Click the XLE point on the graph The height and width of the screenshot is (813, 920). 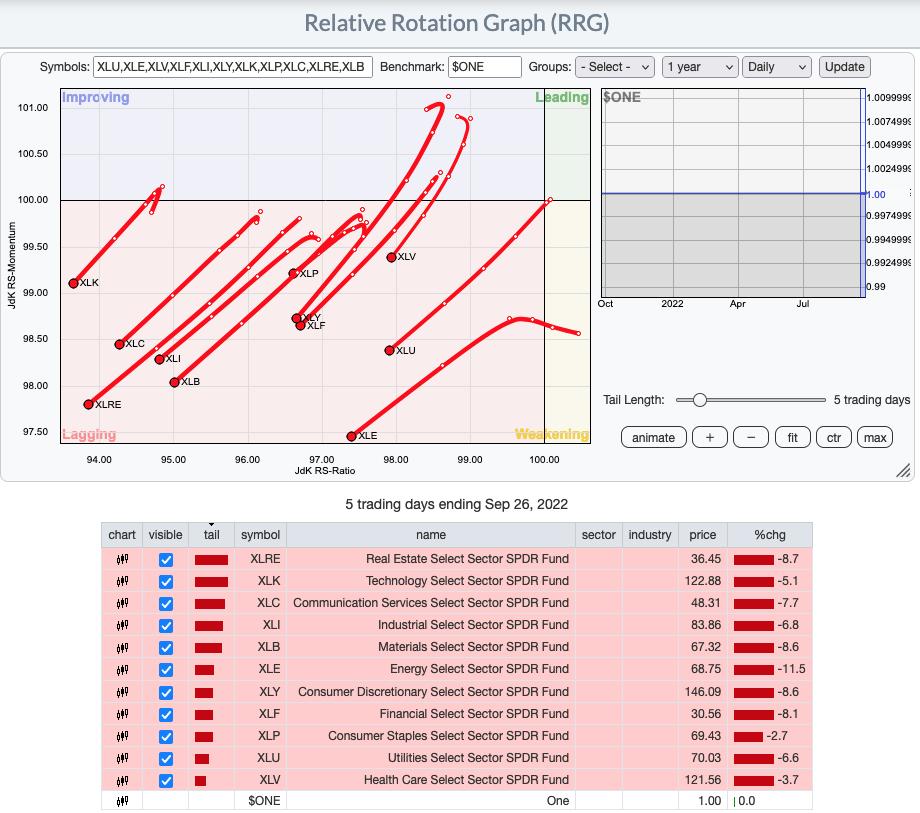click(351, 436)
